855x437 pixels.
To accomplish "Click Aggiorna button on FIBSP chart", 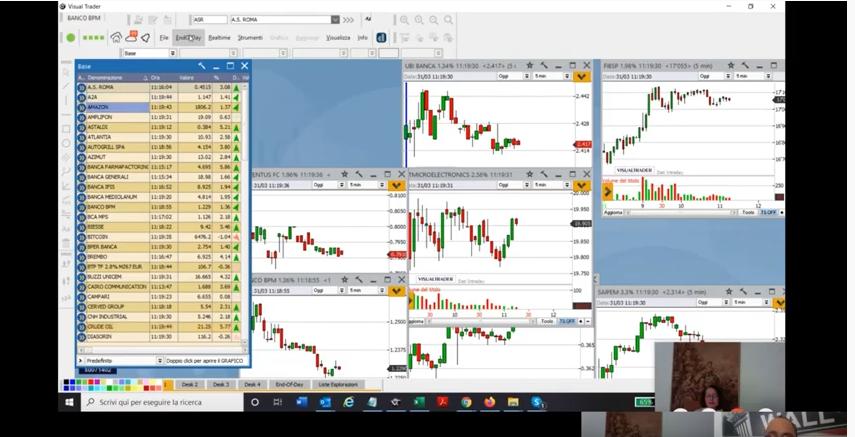I will tap(613, 212).
